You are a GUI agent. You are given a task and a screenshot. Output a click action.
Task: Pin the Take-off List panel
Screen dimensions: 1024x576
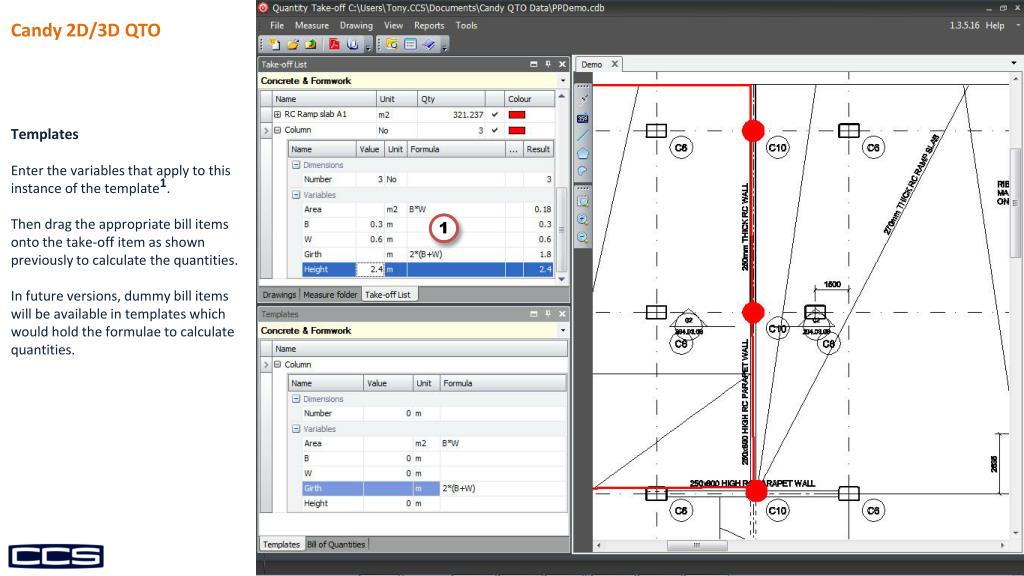(x=548, y=64)
